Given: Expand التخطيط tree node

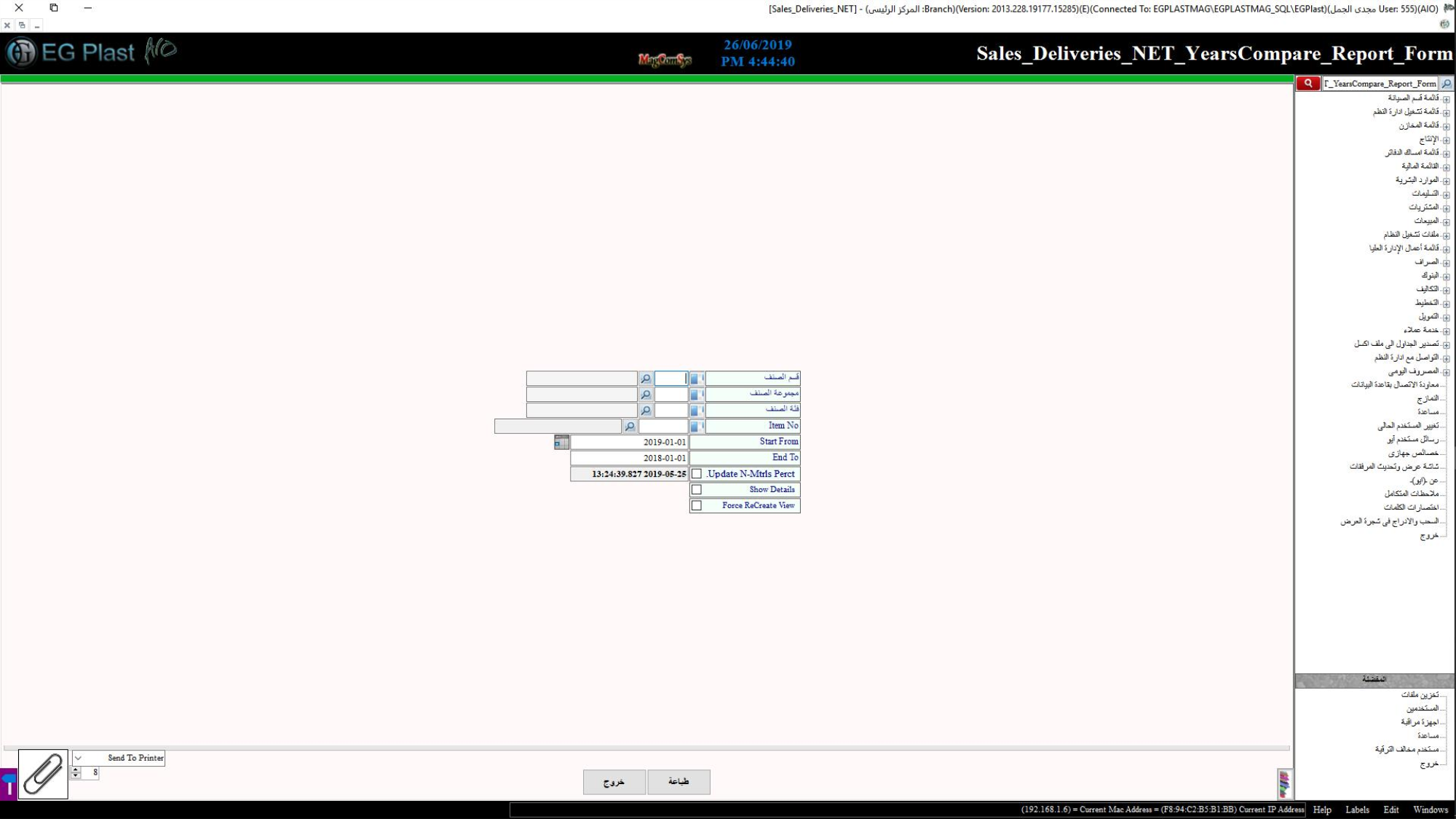Looking at the screenshot, I should [1446, 304].
